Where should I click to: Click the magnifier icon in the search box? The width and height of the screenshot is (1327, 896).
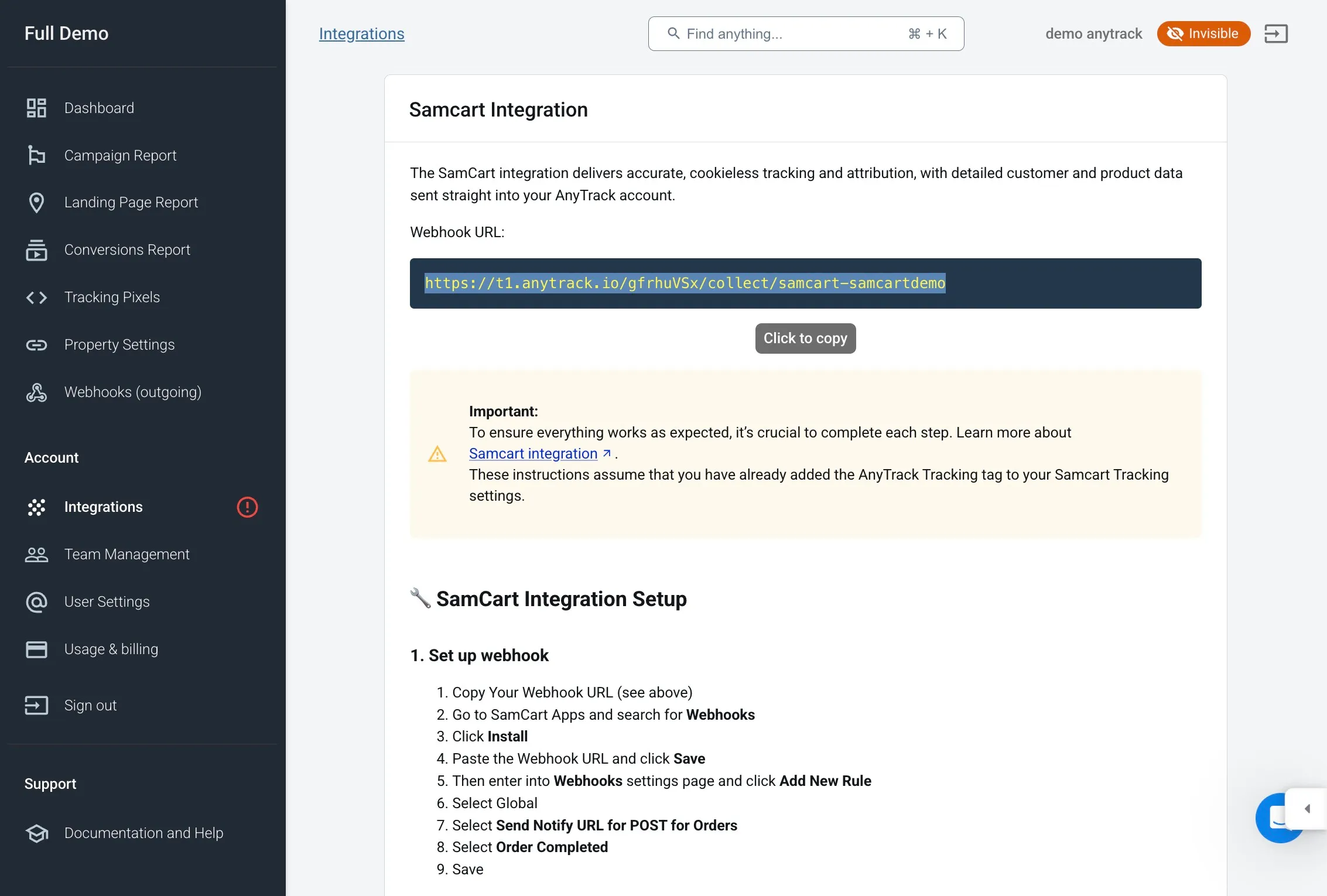[x=673, y=33]
